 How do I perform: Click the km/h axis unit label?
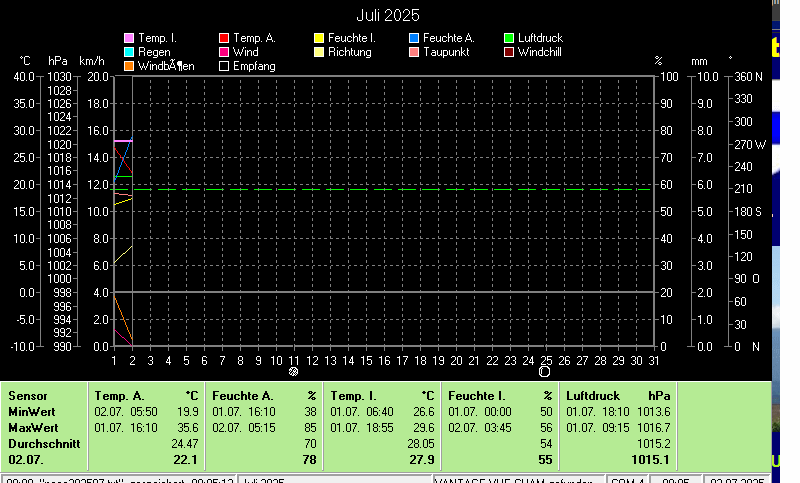pyautogui.click(x=92, y=61)
